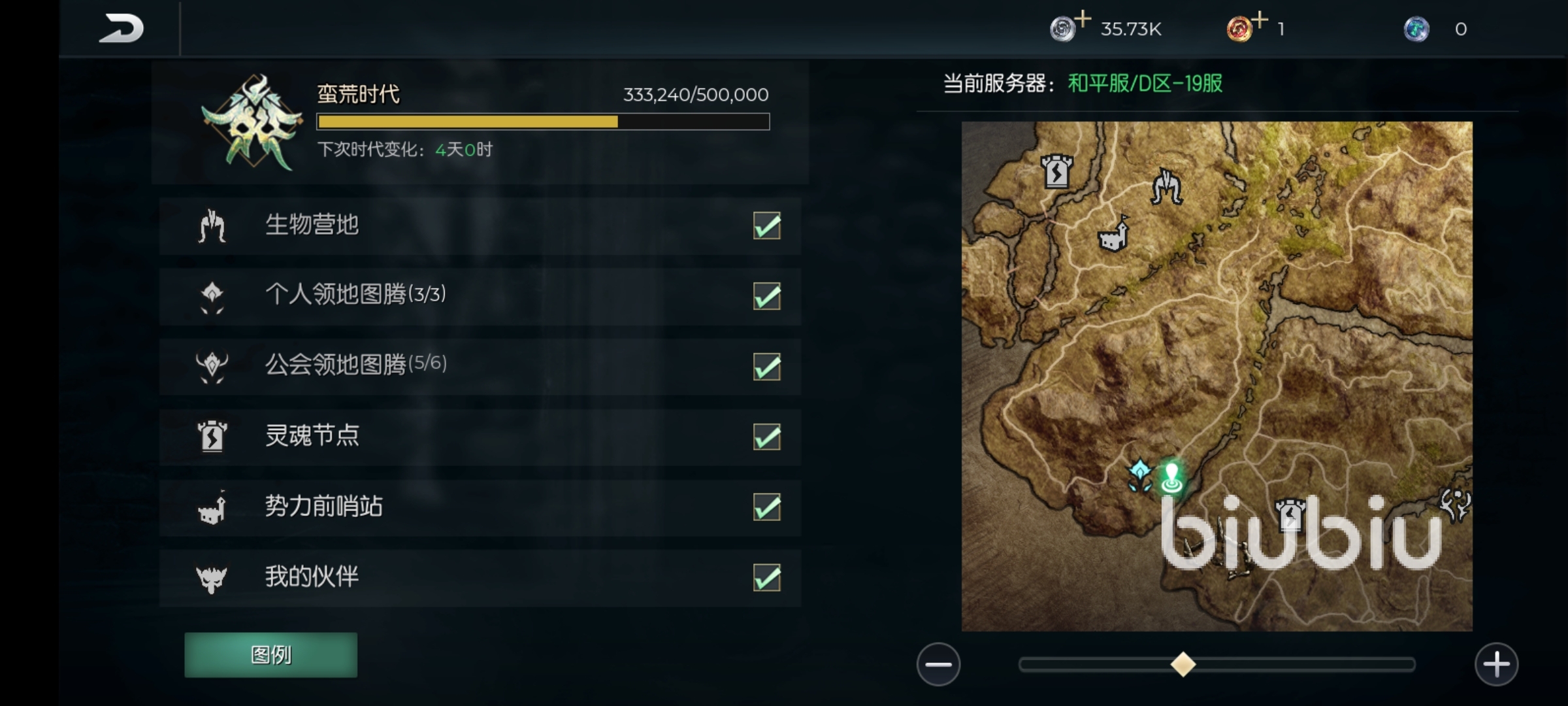Click the map zoom slider diamond handle
The image size is (1568, 706).
[x=1183, y=664]
